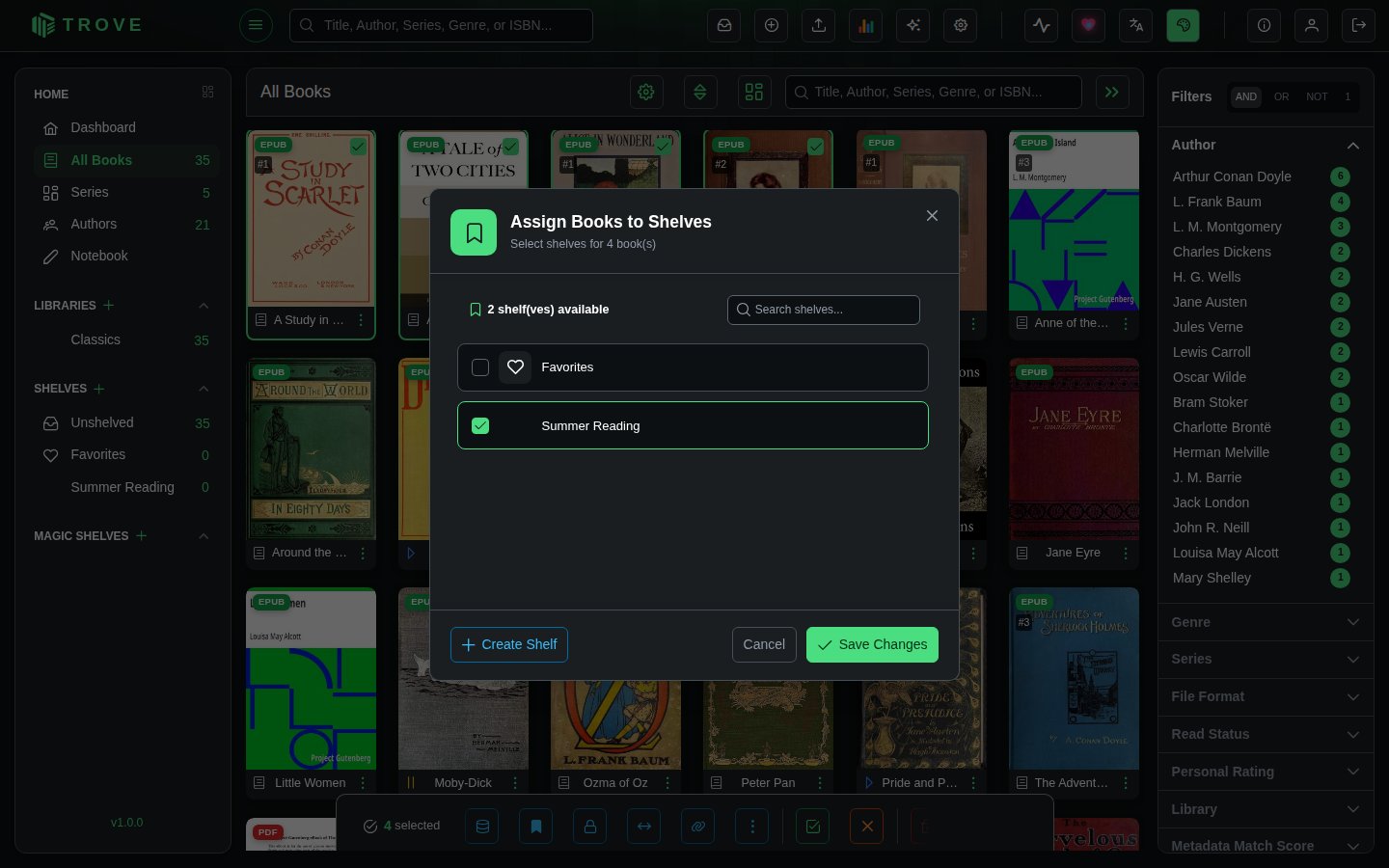The height and width of the screenshot is (868, 1389).
Task: Click the upload icon in top bar
Action: click(819, 25)
